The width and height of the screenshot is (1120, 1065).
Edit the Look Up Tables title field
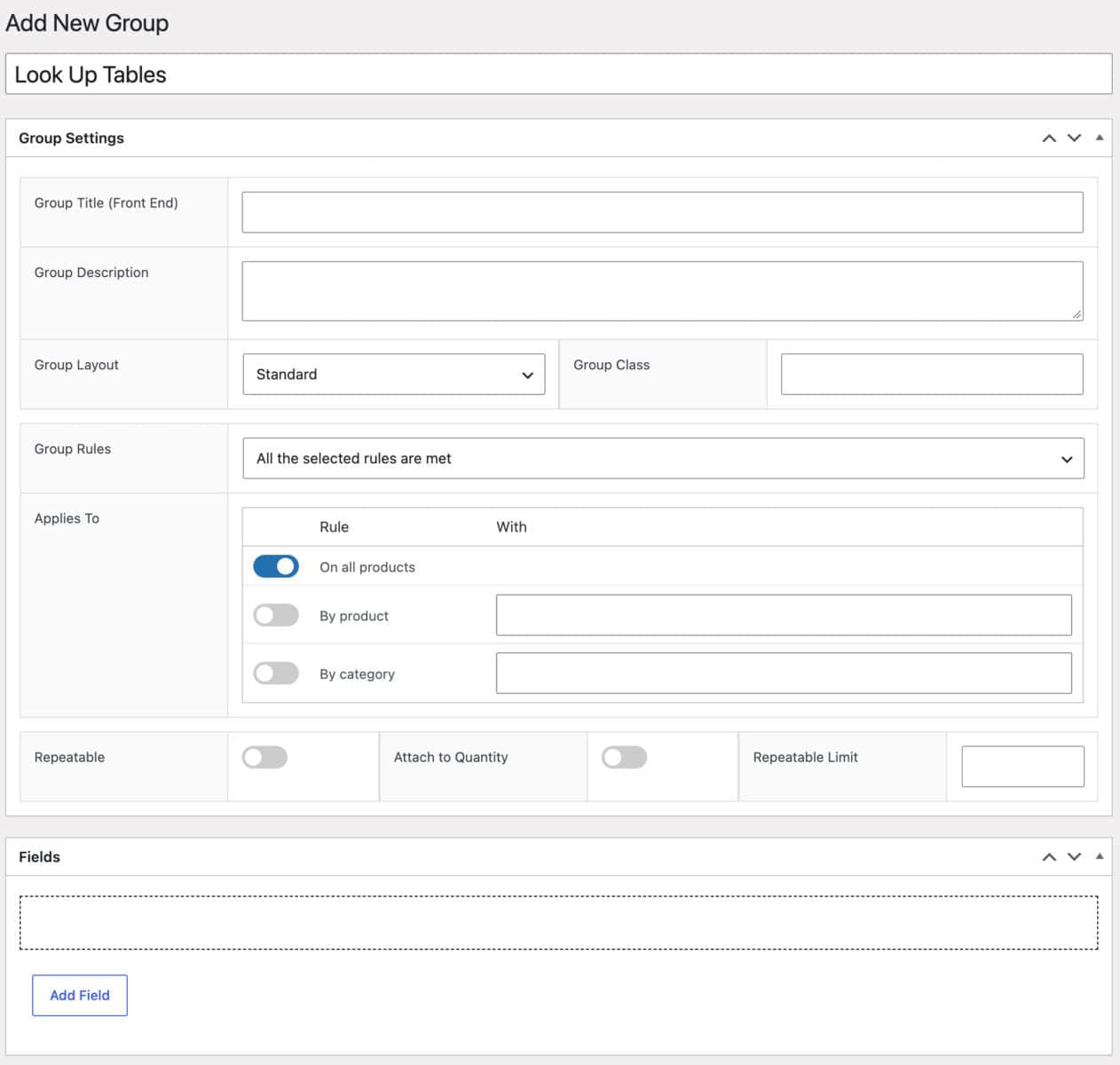(x=559, y=75)
